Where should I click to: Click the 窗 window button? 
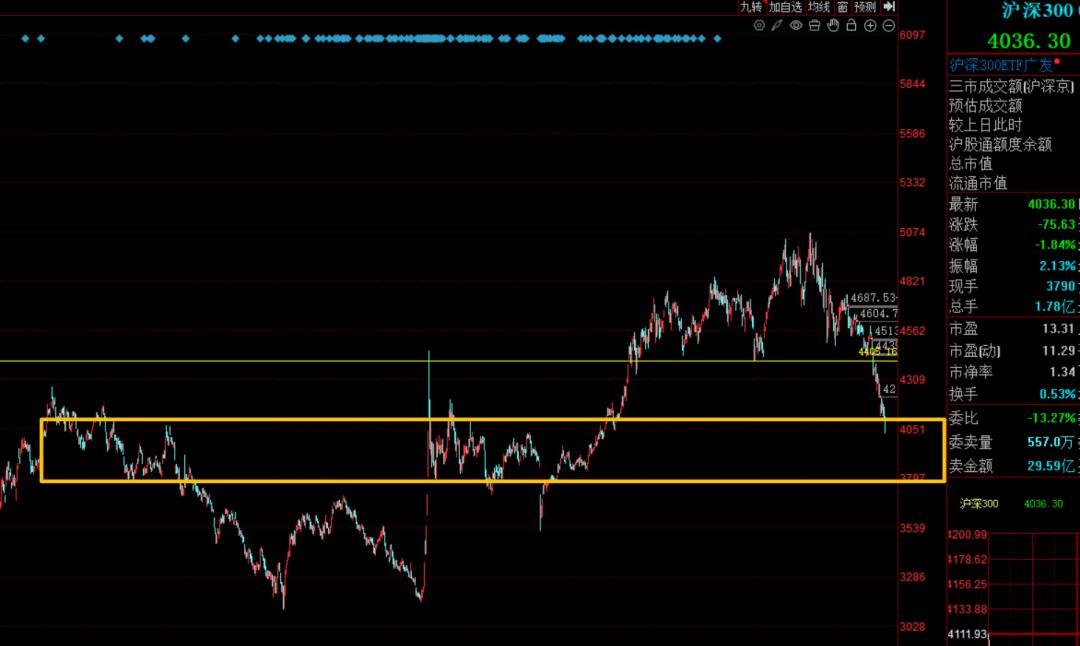point(842,7)
